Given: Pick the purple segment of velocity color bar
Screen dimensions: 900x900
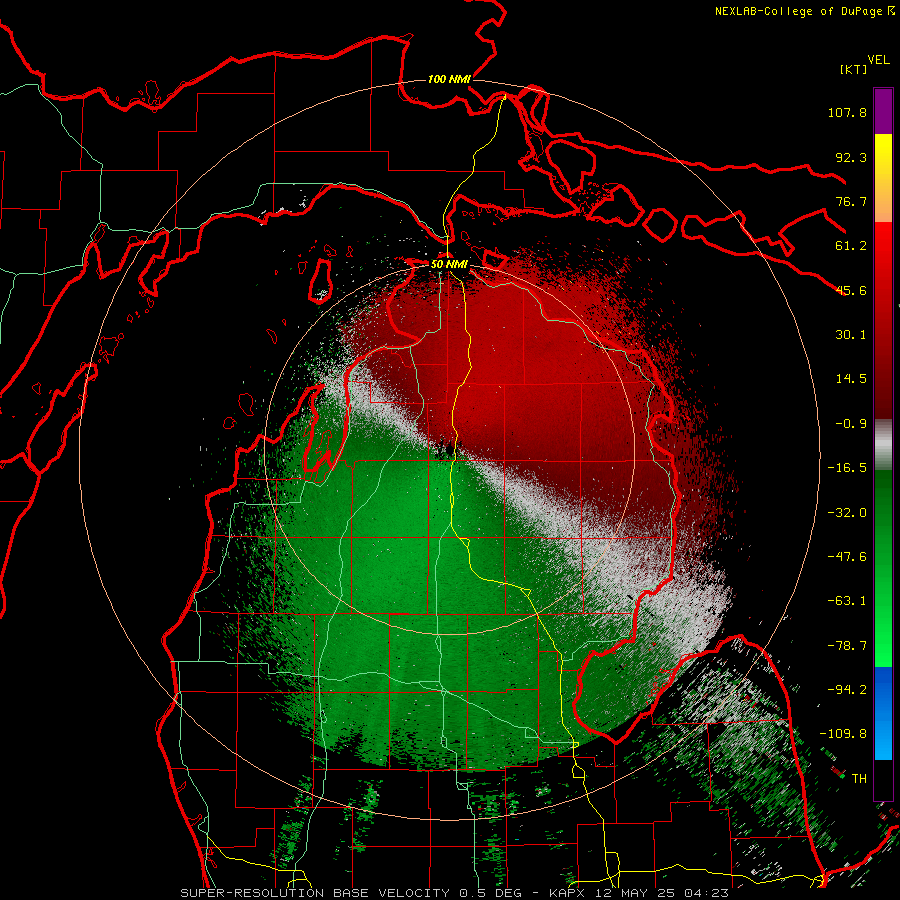Looking at the screenshot, I should [883, 111].
